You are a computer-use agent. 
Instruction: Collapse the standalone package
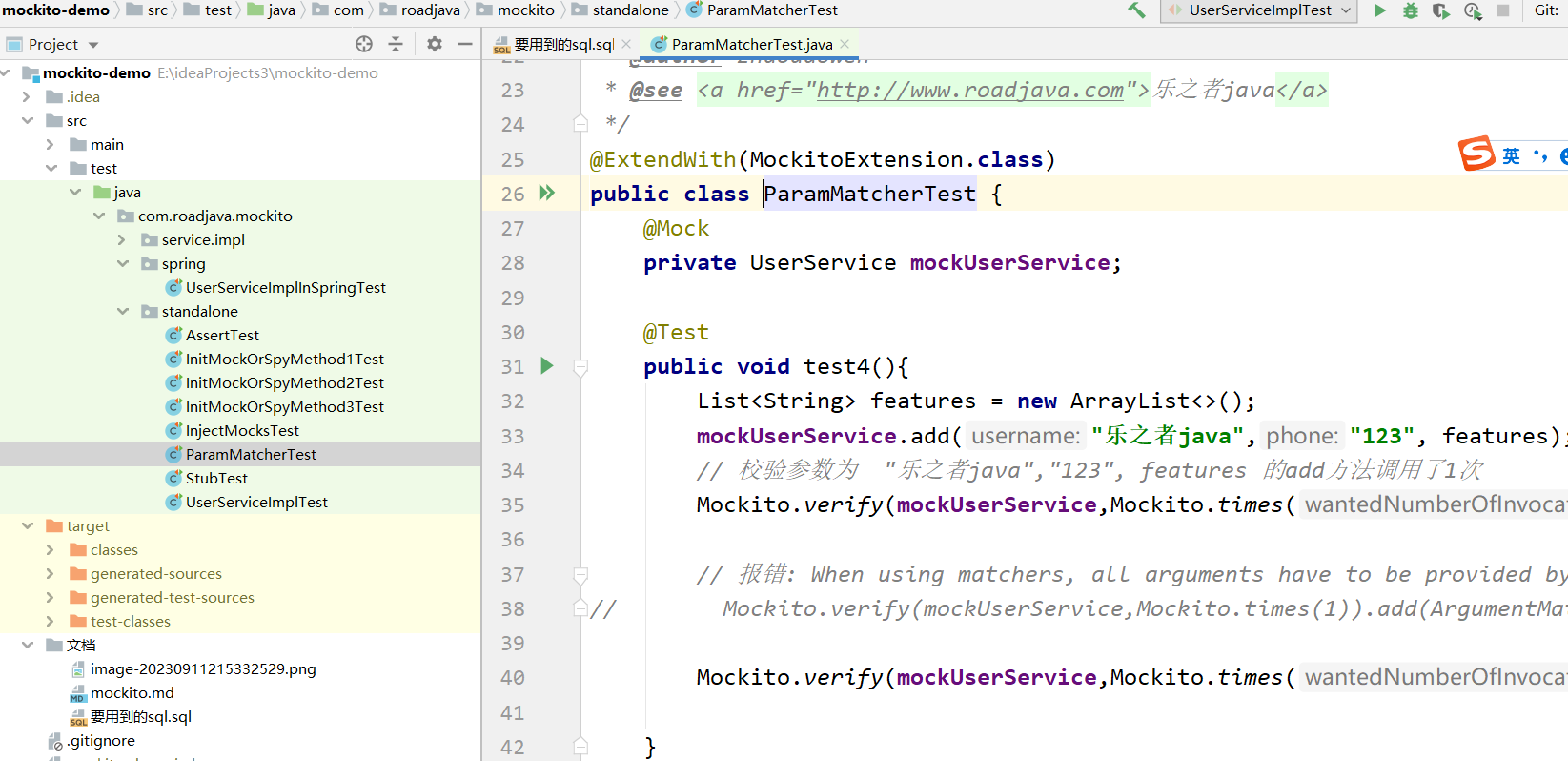[122, 311]
